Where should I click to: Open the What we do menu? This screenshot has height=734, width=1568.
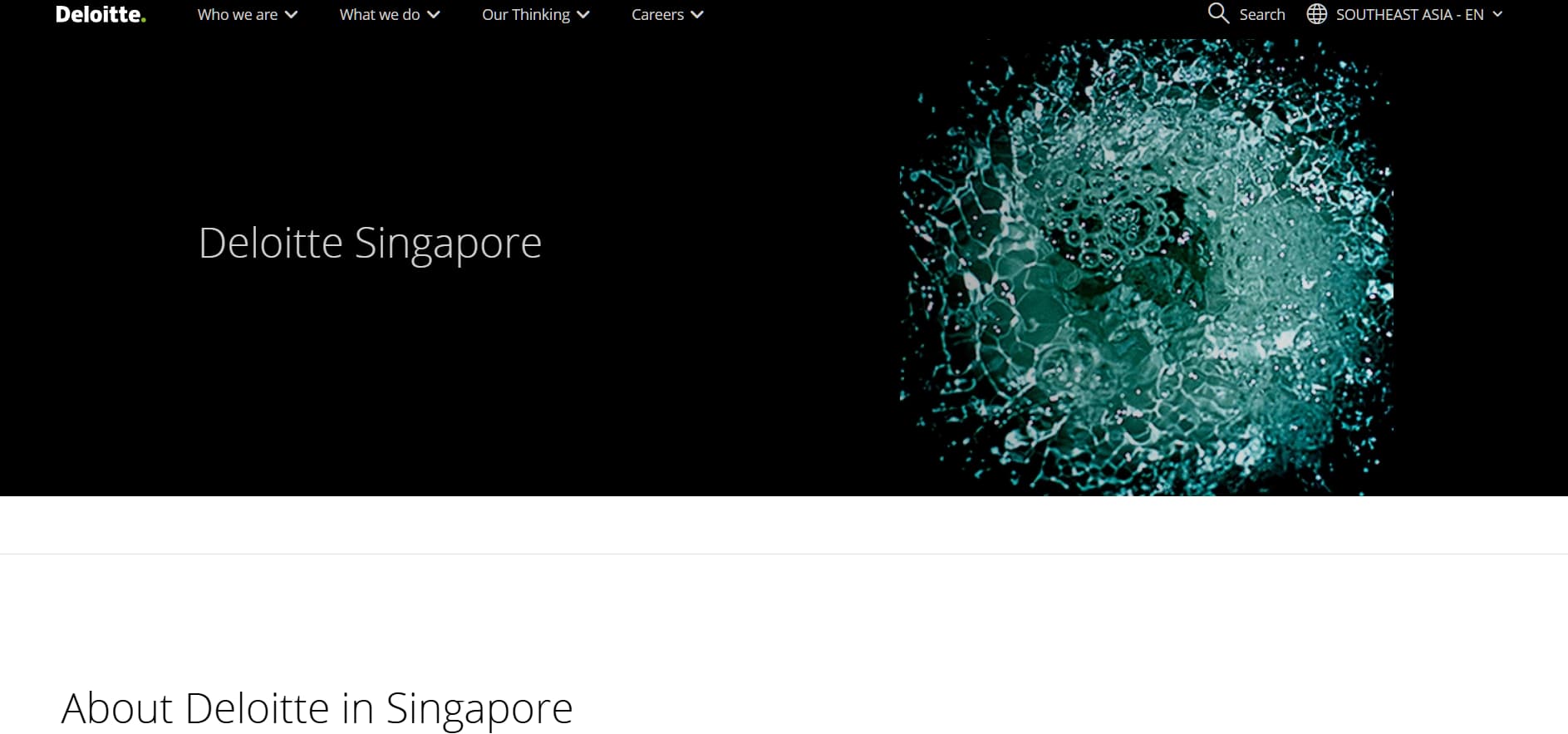click(x=389, y=14)
